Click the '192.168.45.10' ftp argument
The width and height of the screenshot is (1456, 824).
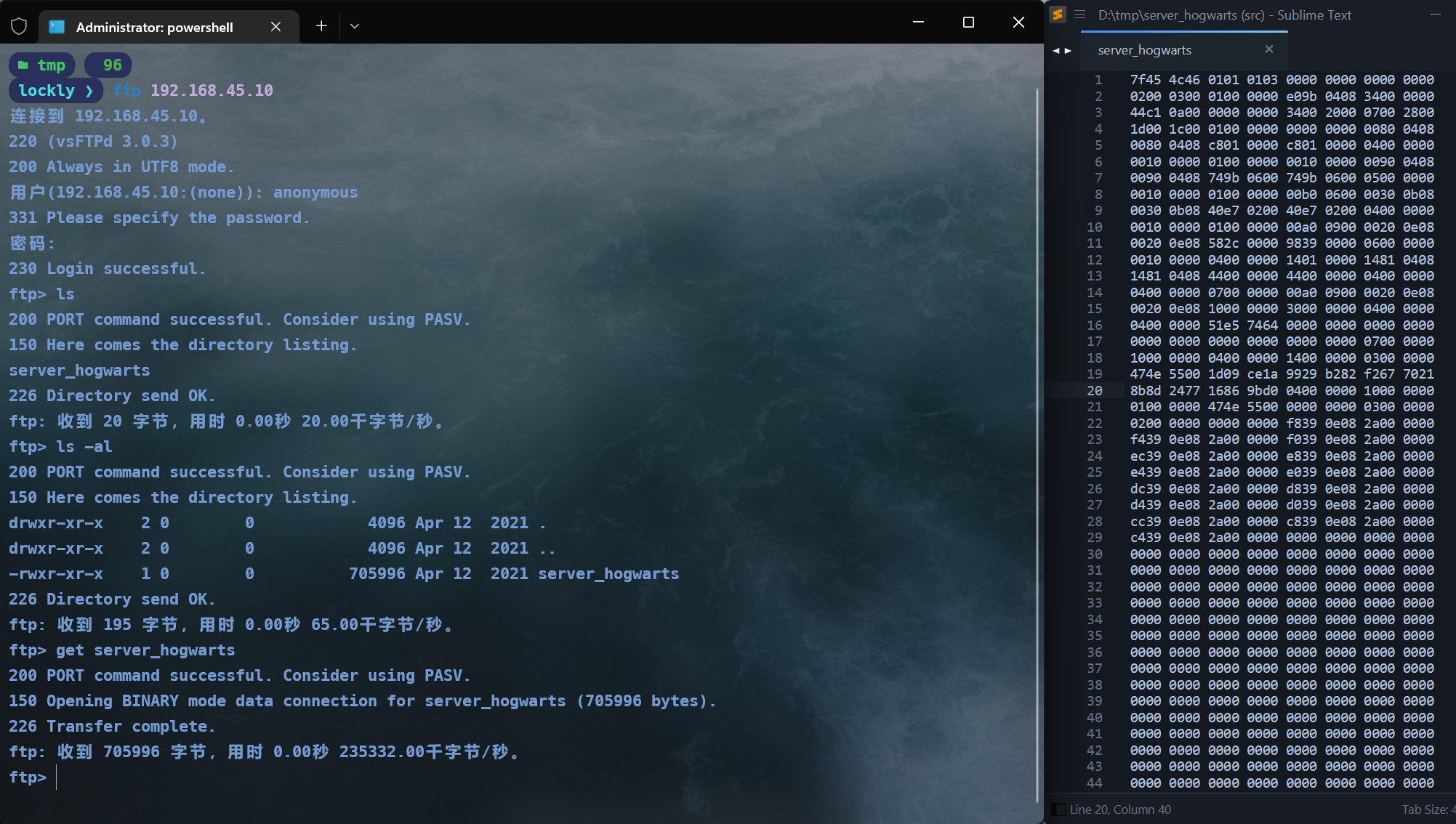(212, 90)
